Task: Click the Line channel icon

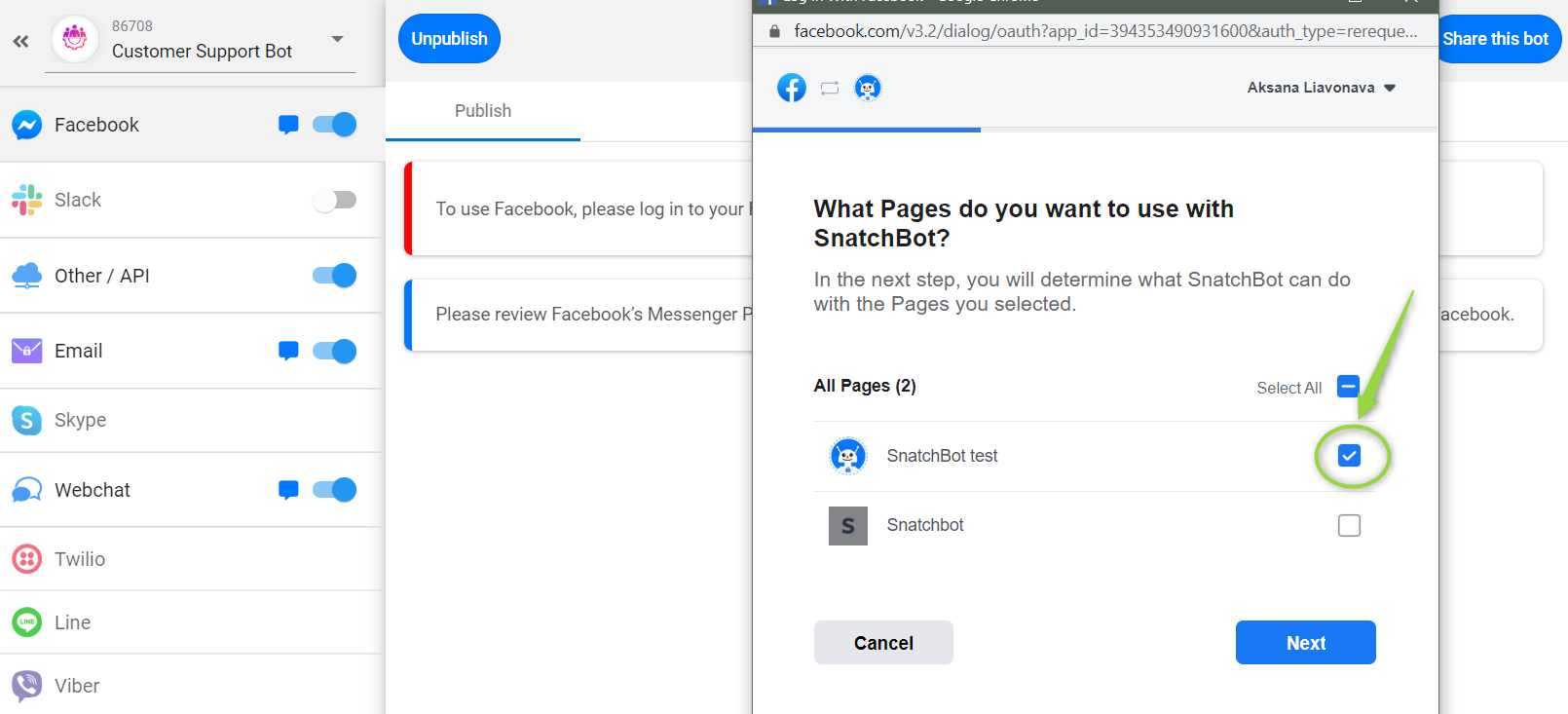Action: point(27,621)
